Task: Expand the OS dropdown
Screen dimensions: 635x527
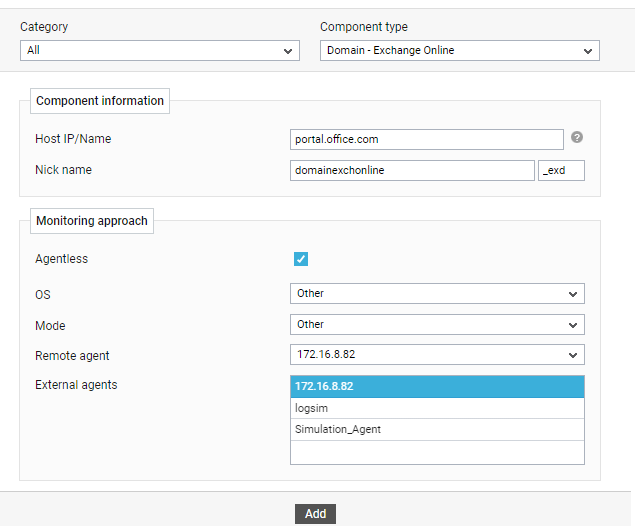Action: 437,294
